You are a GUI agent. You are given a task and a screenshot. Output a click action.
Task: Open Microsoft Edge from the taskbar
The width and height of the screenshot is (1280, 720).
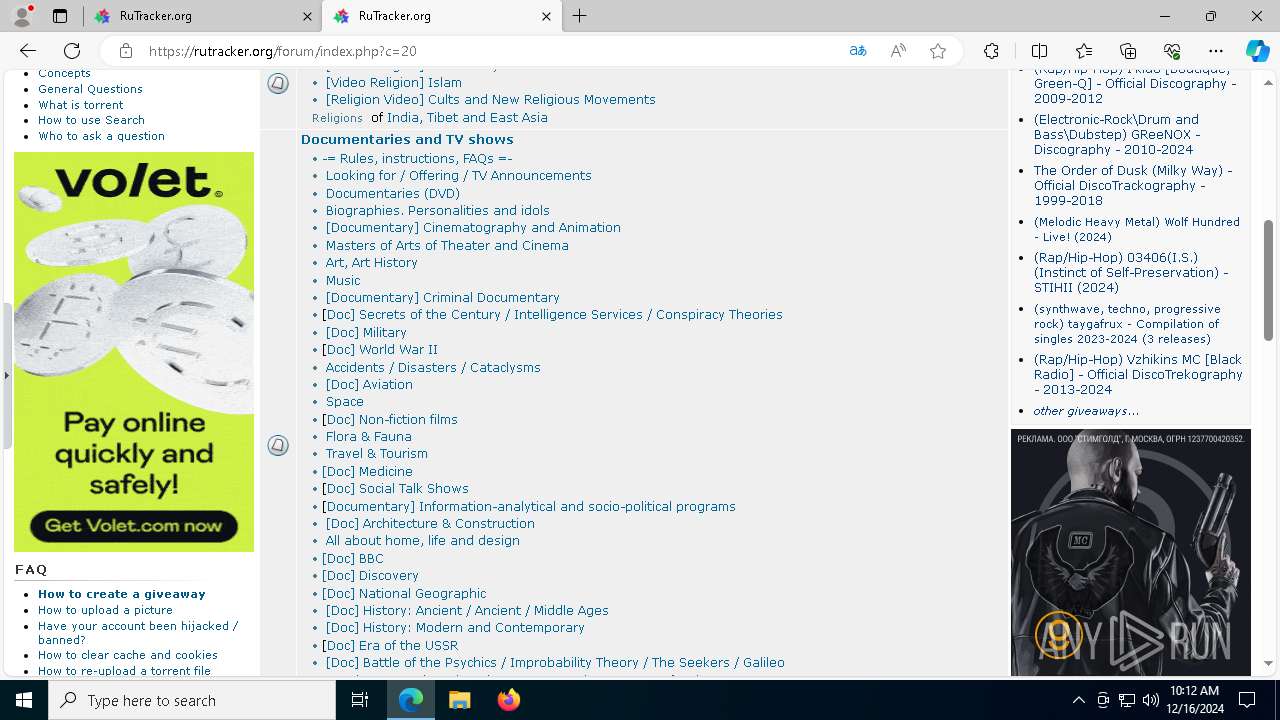[x=411, y=700]
